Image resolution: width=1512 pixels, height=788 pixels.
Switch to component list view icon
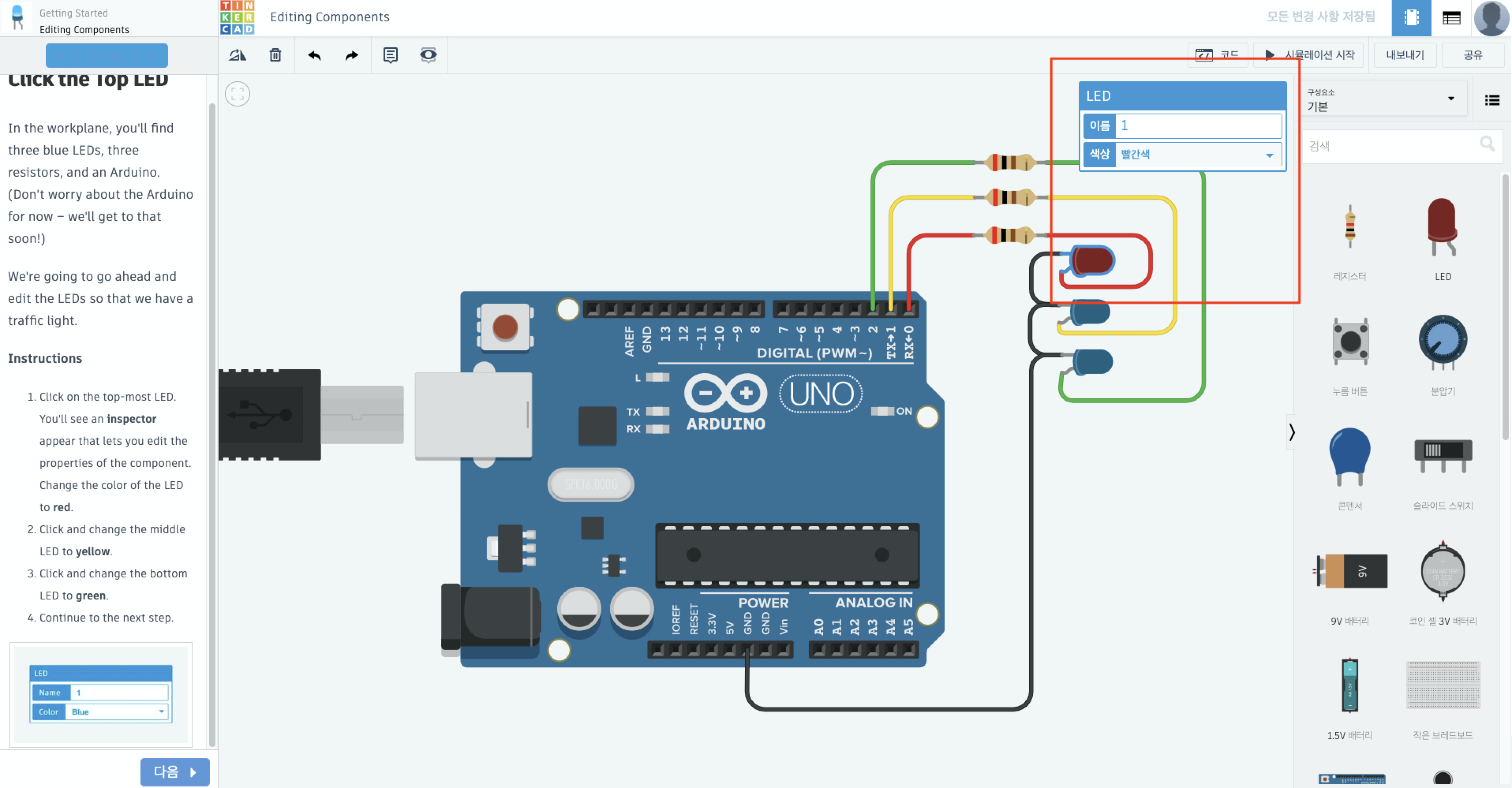coord(1451,18)
